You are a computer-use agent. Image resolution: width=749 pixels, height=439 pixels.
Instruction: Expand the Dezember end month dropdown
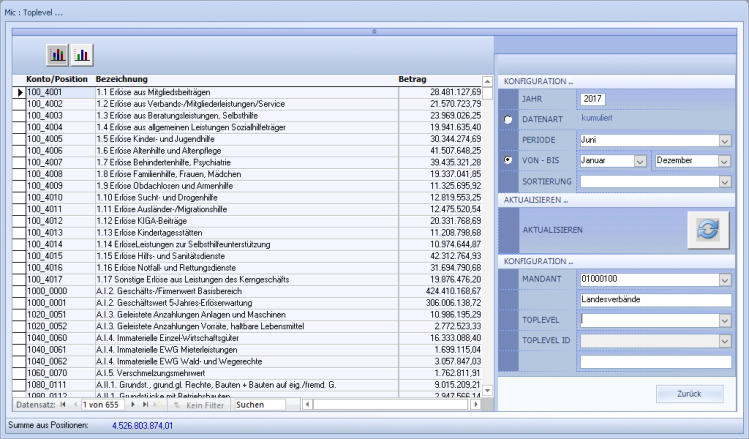[x=724, y=160]
